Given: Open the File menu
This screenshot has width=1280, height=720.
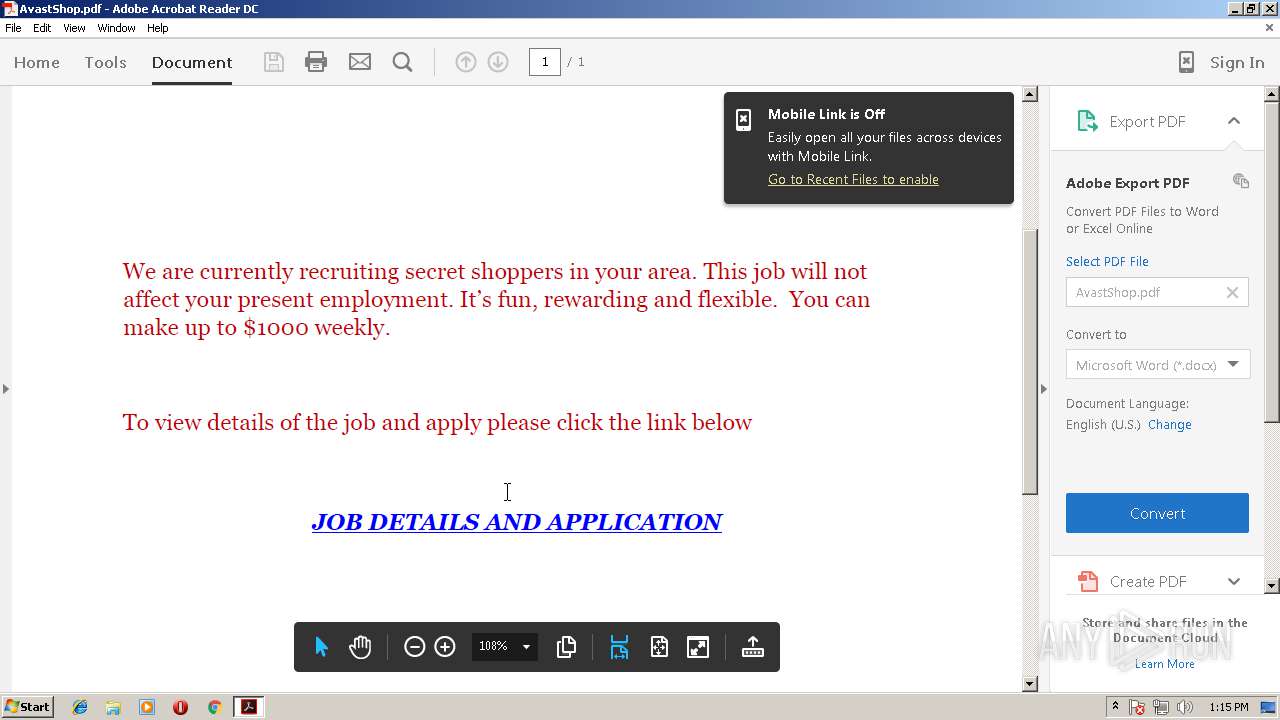Looking at the screenshot, I should [13, 28].
